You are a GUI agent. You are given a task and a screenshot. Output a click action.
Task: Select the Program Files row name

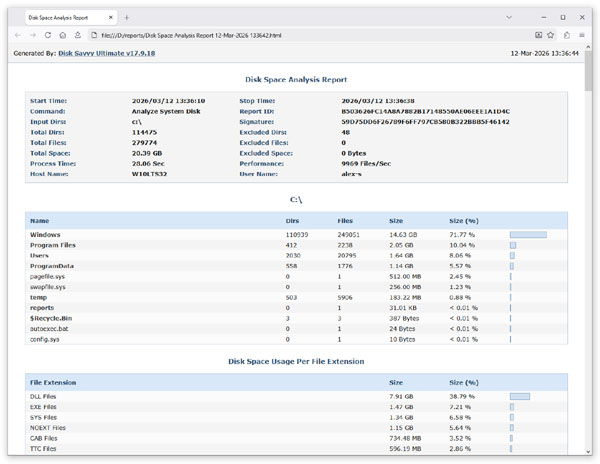[x=53, y=245]
